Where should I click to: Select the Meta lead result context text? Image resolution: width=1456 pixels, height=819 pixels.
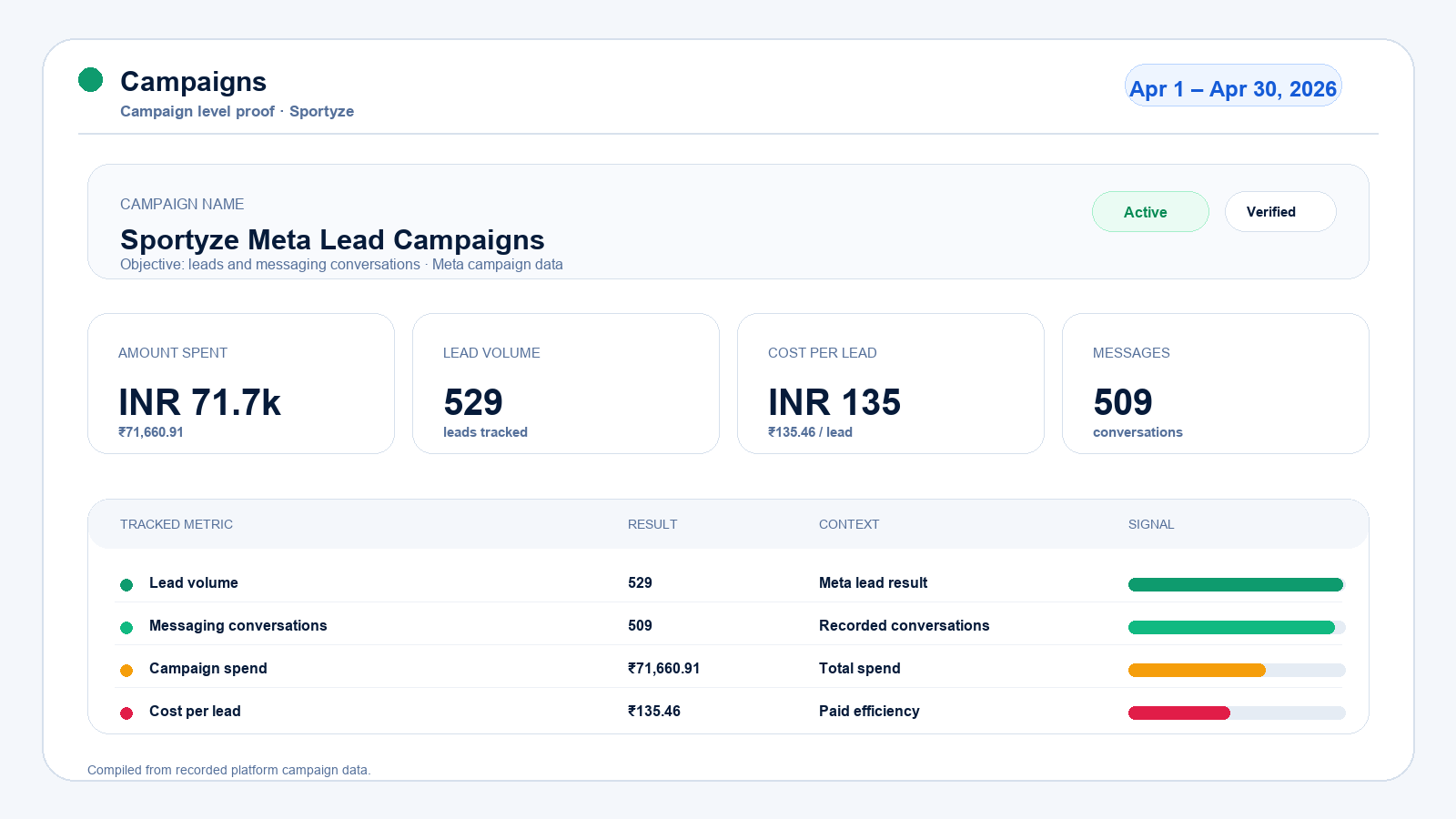(874, 582)
